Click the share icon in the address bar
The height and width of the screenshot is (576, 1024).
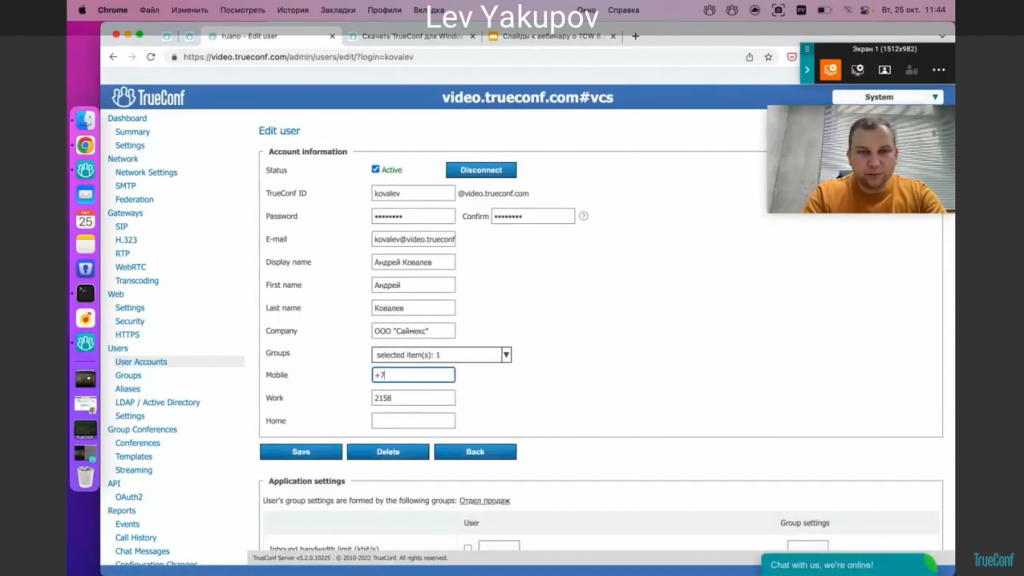pyautogui.click(x=749, y=57)
